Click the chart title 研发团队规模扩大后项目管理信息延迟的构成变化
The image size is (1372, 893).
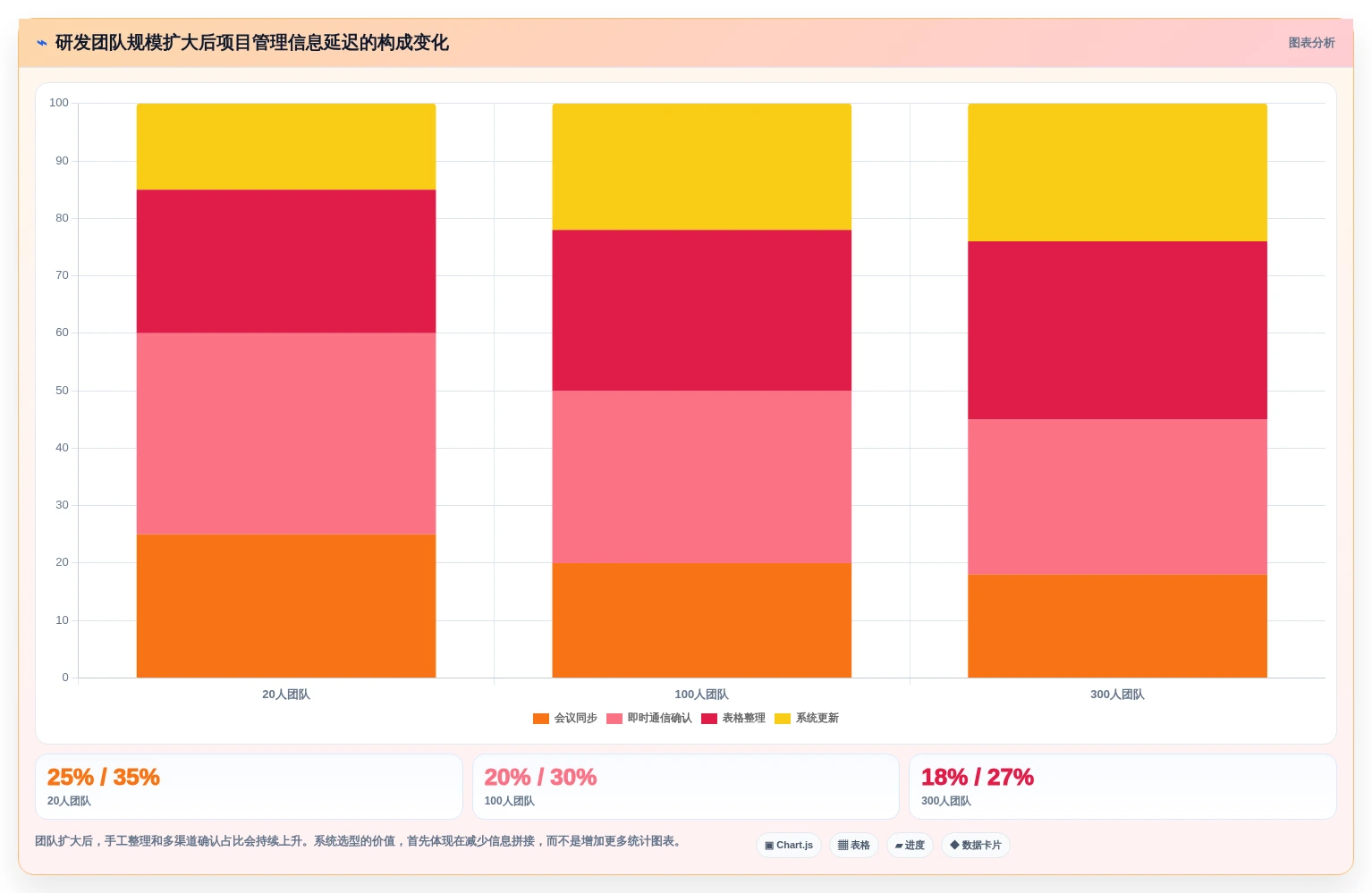point(252,43)
